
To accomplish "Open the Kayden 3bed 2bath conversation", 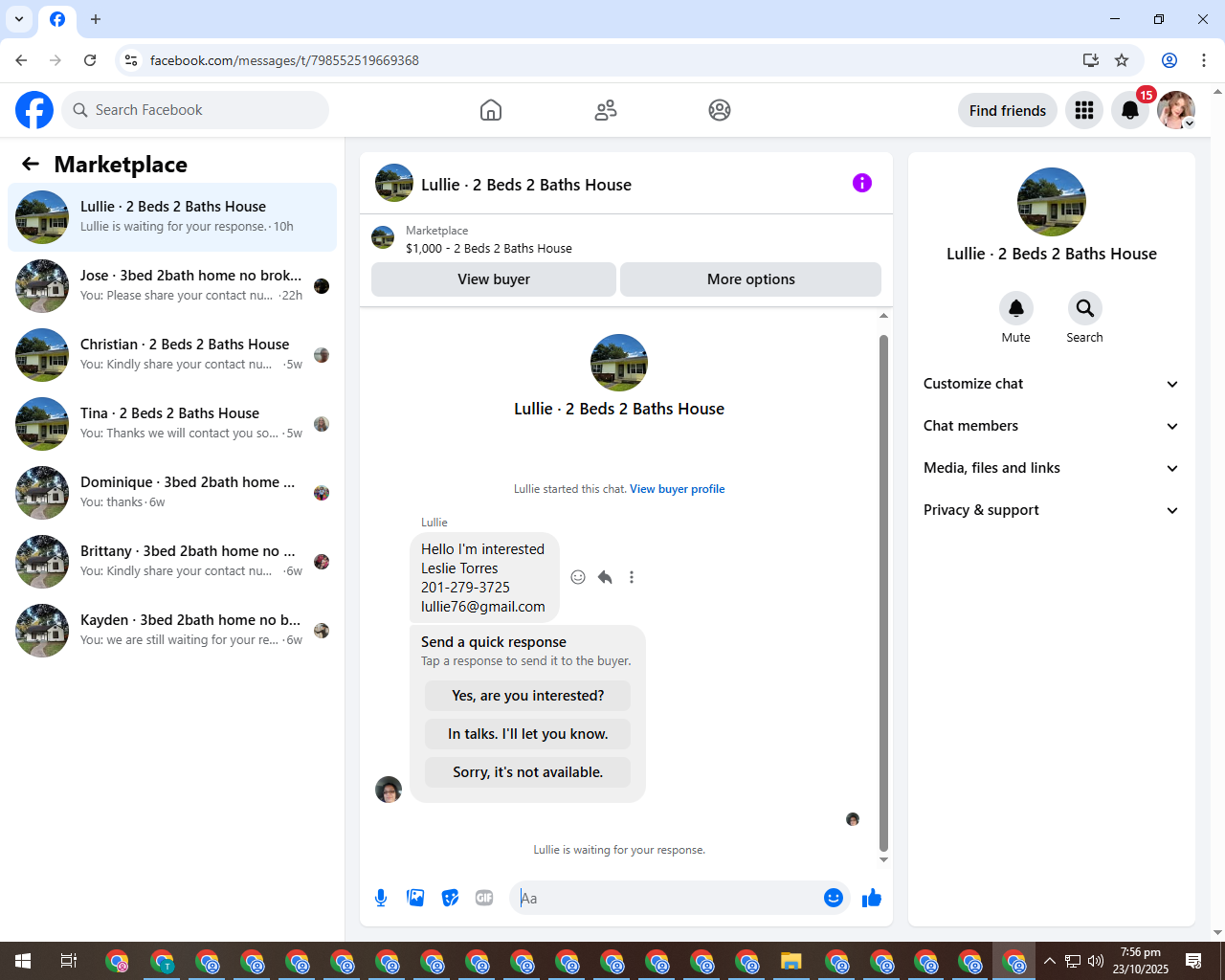I will click(172, 631).
